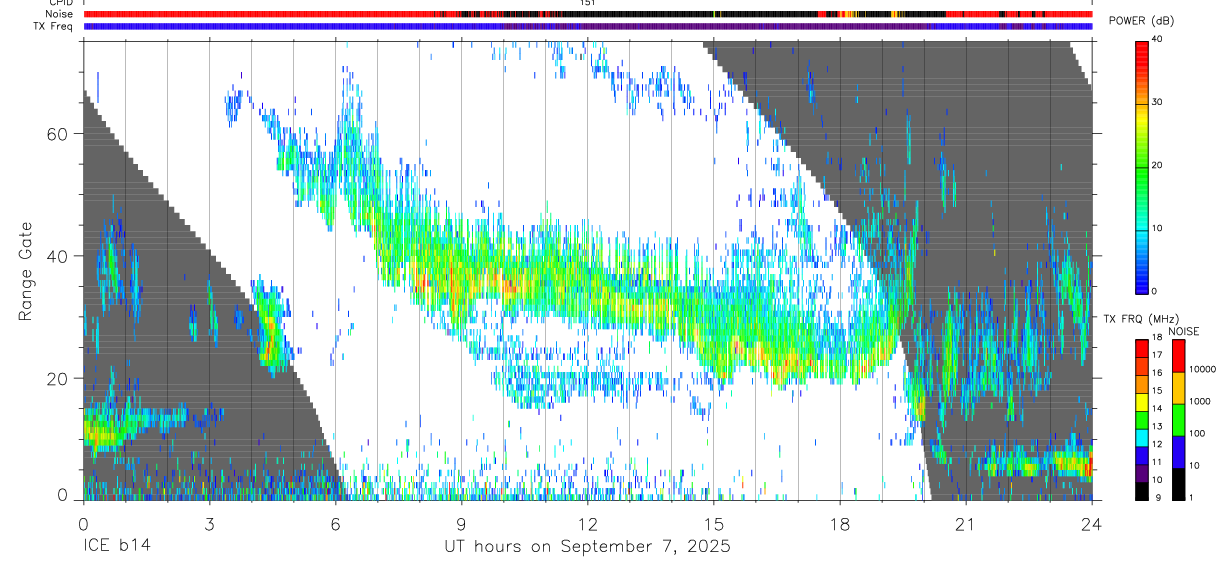
Task: Select the 'Range Gate' y-axis title
Action: coord(26,271)
